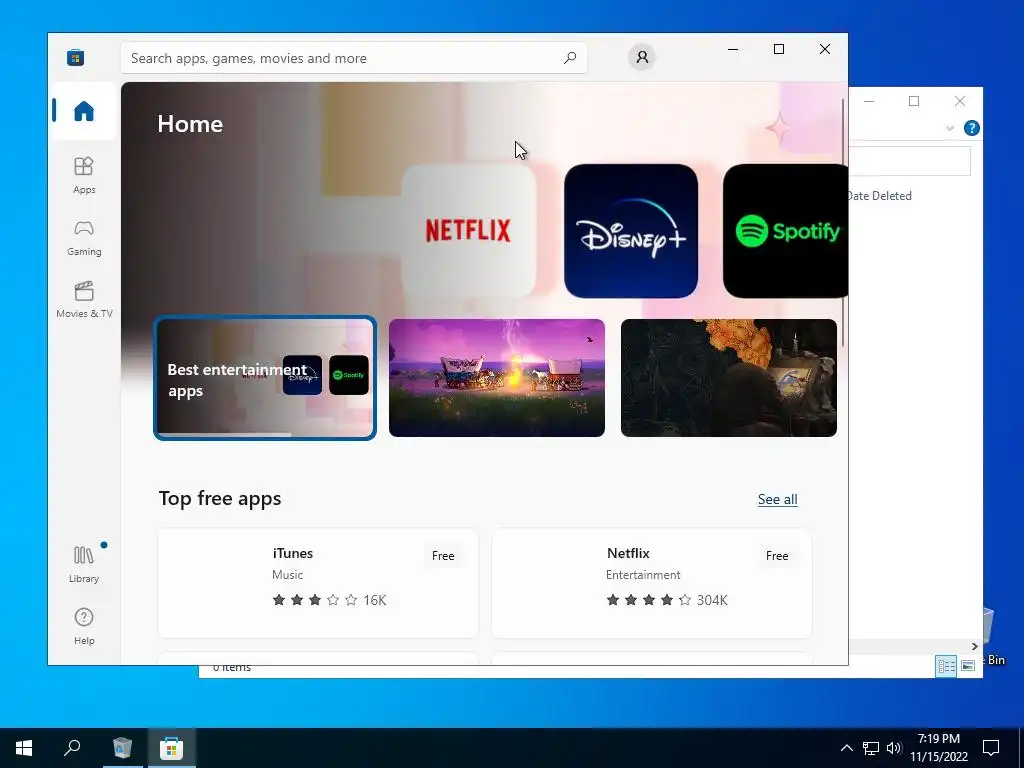Select the dark painter scene card

(x=728, y=377)
